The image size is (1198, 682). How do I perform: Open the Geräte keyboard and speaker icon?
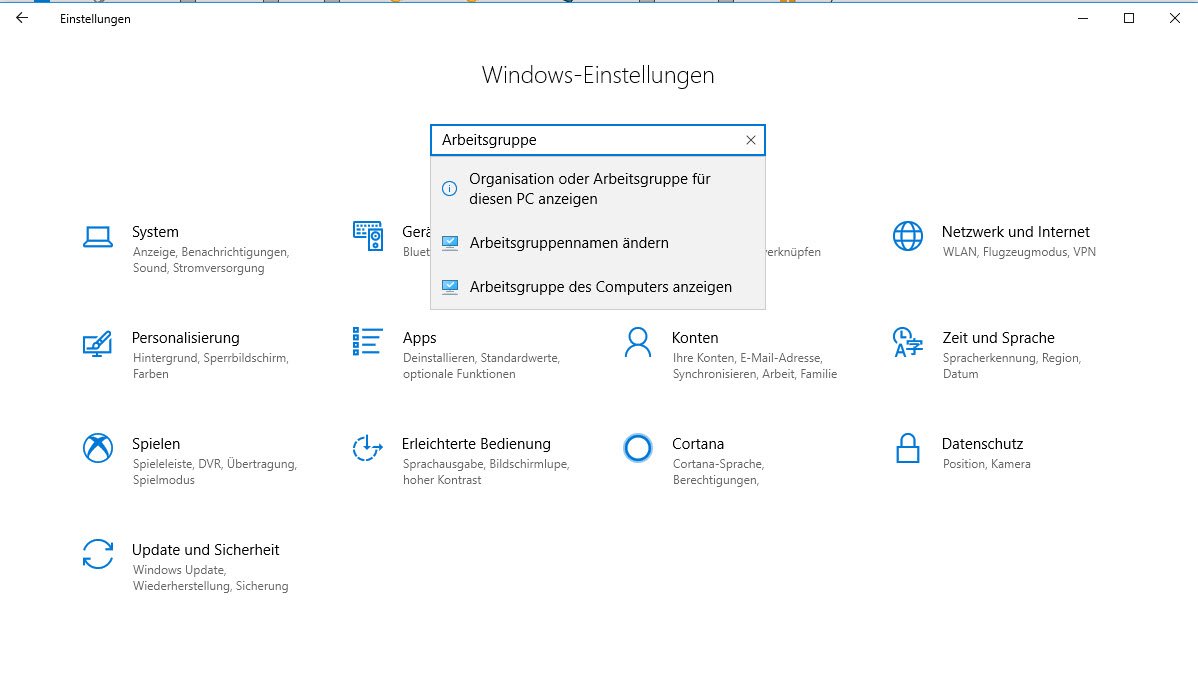(x=367, y=236)
